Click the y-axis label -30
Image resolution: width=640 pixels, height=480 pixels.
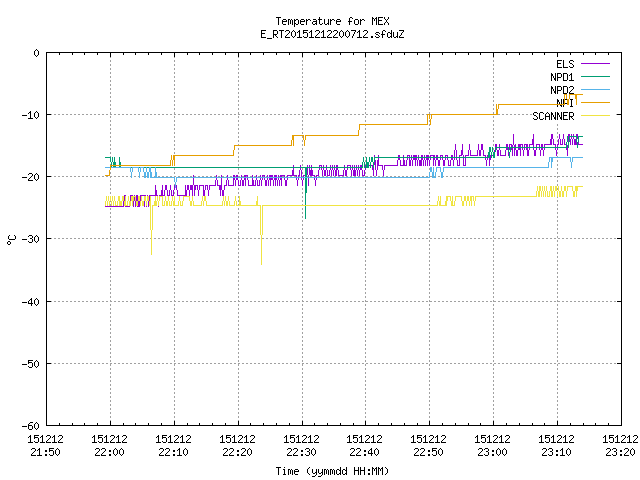(31, 239)
